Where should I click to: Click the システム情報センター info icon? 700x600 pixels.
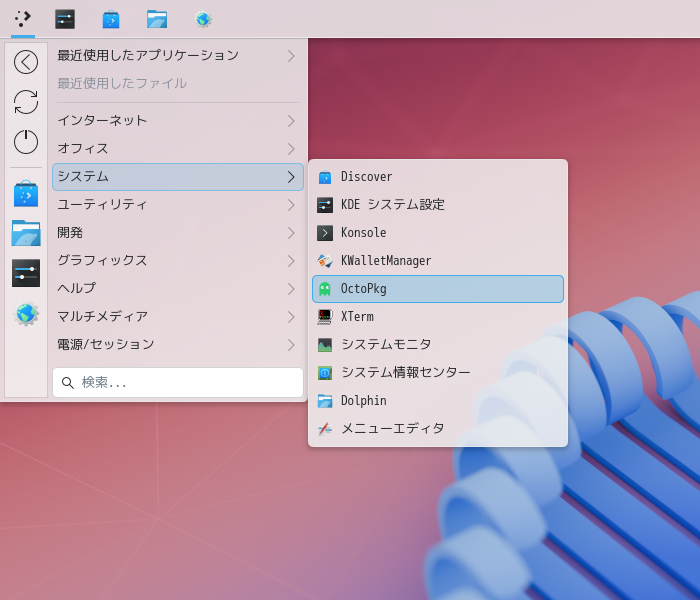pyautogui.click(x=325, y=373)
